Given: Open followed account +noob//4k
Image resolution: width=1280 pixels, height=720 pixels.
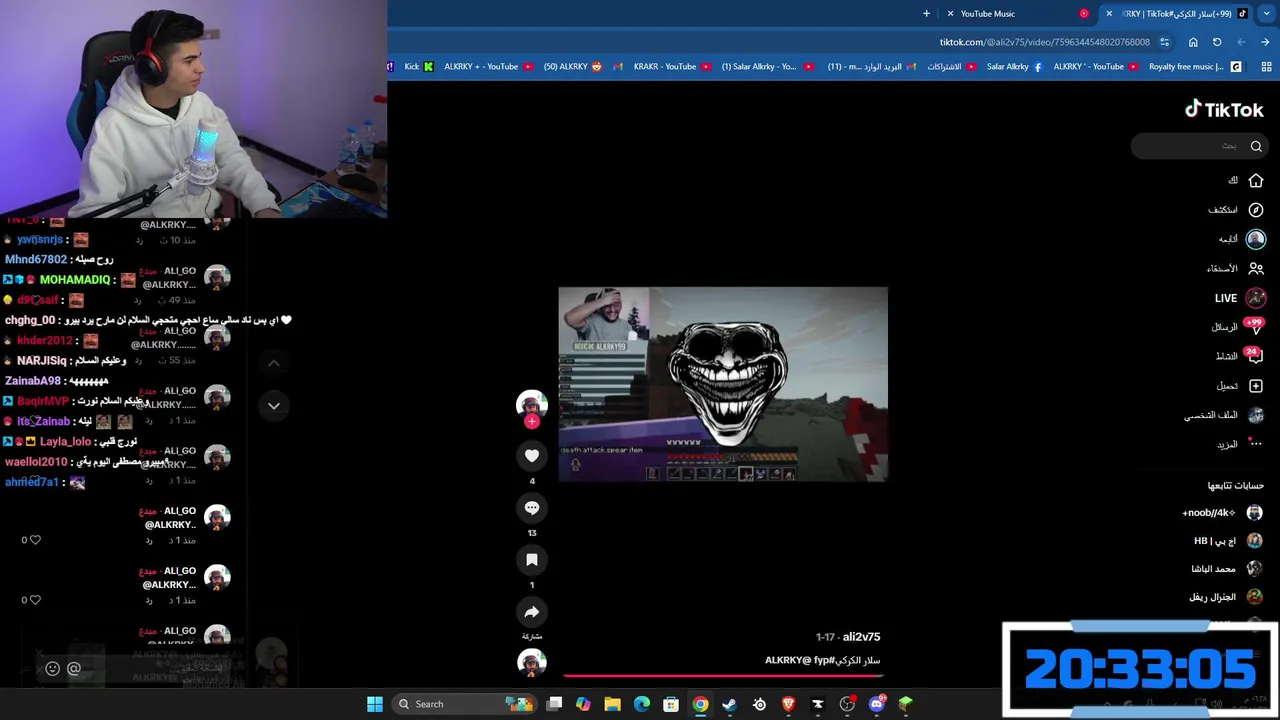Looking at the screenshot, I should (1222, 513).
